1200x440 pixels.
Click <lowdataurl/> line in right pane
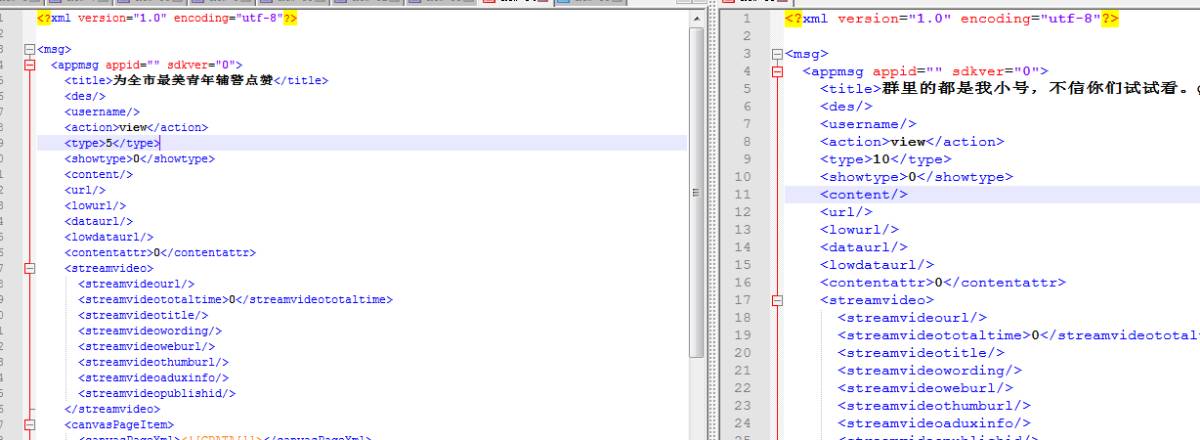877,265
